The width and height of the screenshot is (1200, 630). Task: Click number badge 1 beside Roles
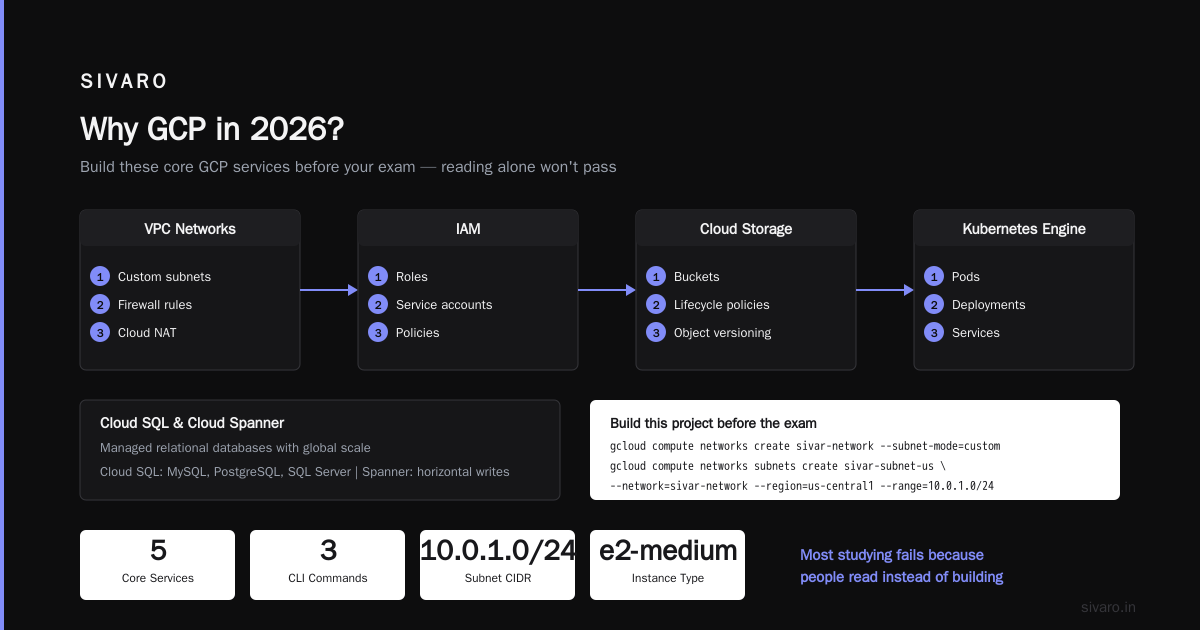pyautogui.click(x=377, y=277)
